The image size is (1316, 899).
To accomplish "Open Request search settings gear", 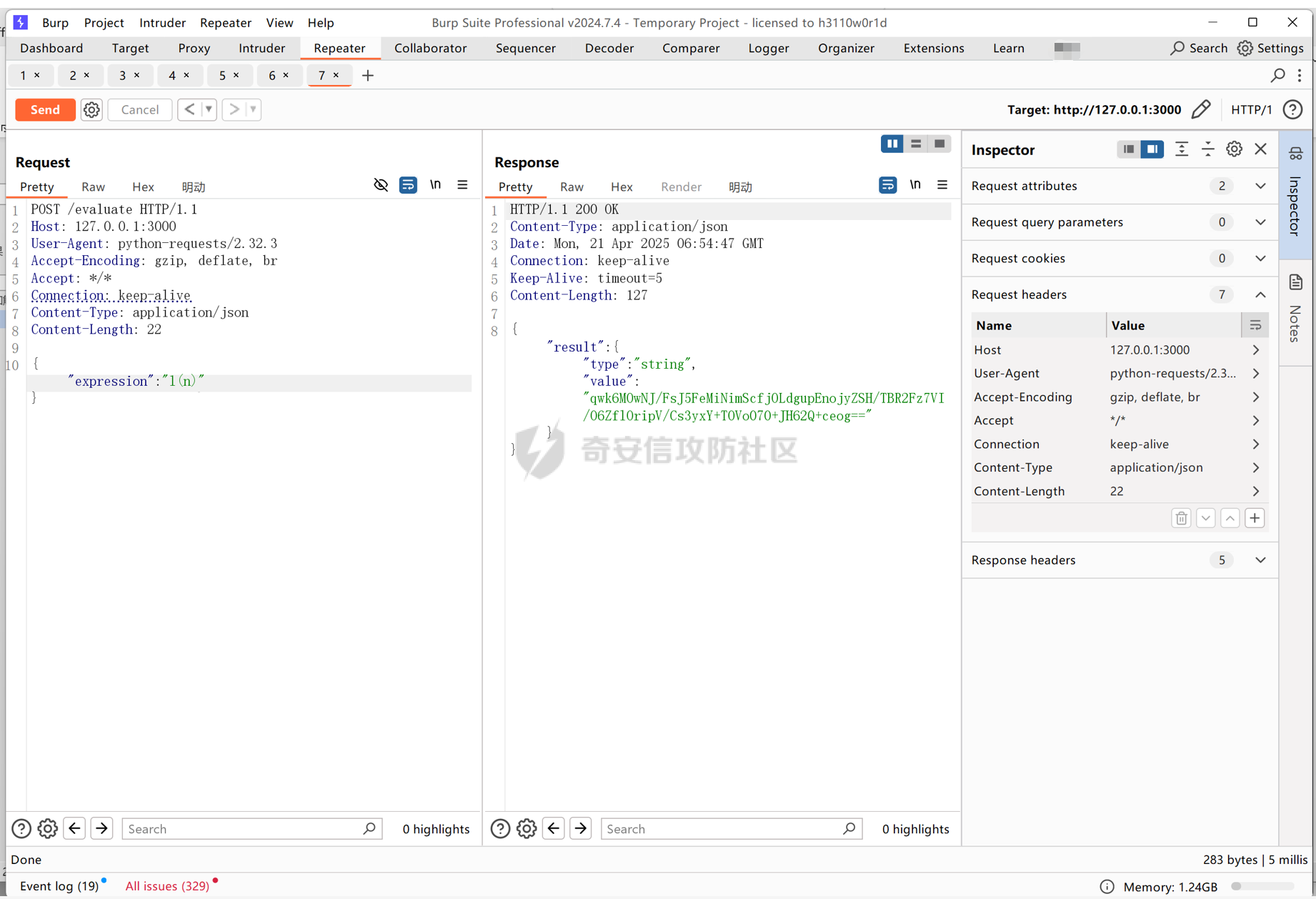I will tap(48, 828).
